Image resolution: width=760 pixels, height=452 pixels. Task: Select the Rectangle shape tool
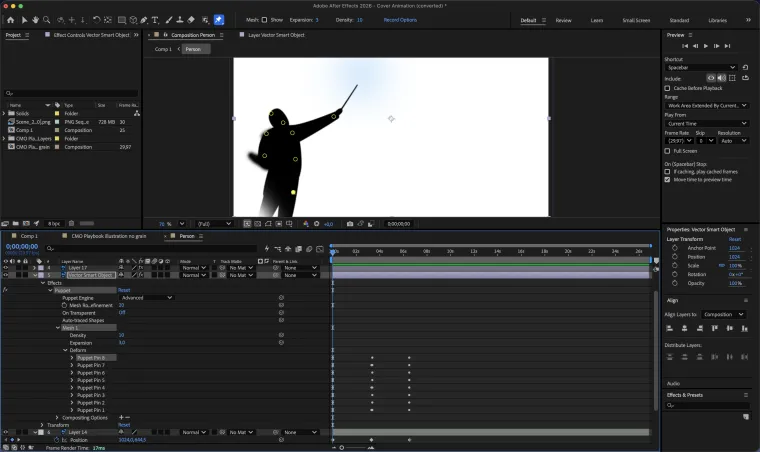[122, 20]
